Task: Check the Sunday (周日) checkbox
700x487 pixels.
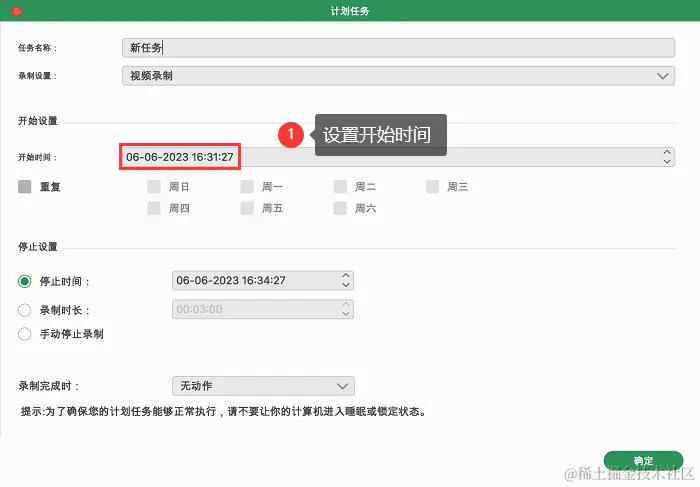Action: pos(154,187)
